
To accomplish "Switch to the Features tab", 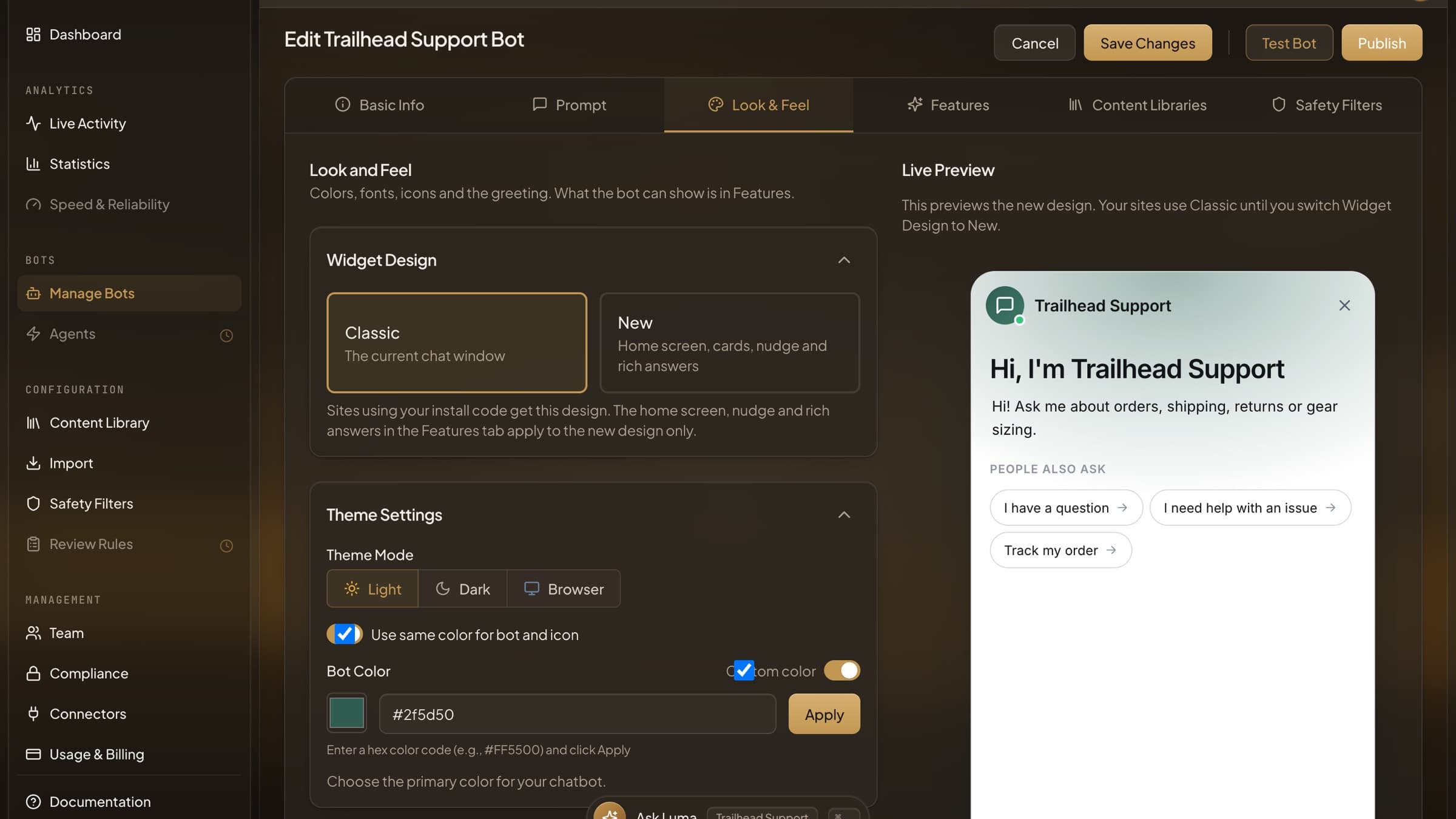I will pos(948,105).
